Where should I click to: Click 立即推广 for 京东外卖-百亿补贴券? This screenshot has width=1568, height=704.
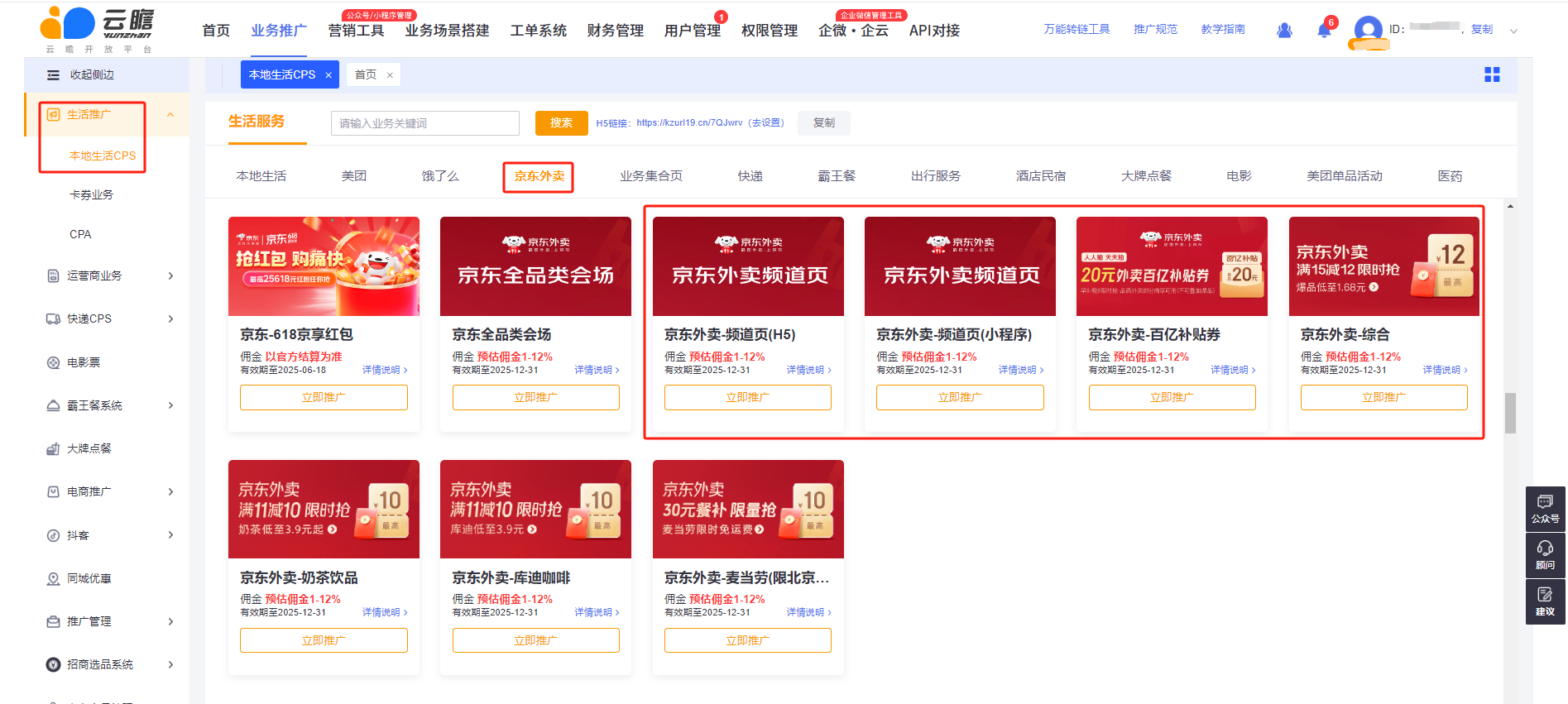(1172, 397)
